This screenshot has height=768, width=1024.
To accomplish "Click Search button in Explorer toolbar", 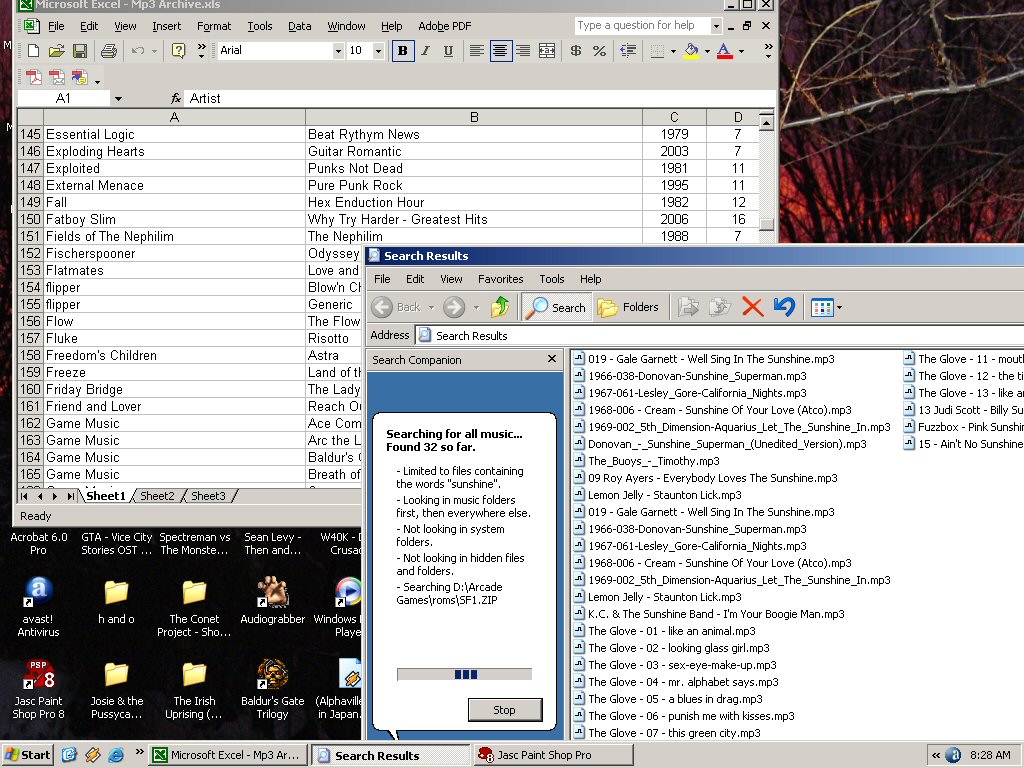I will pos(556,307).
